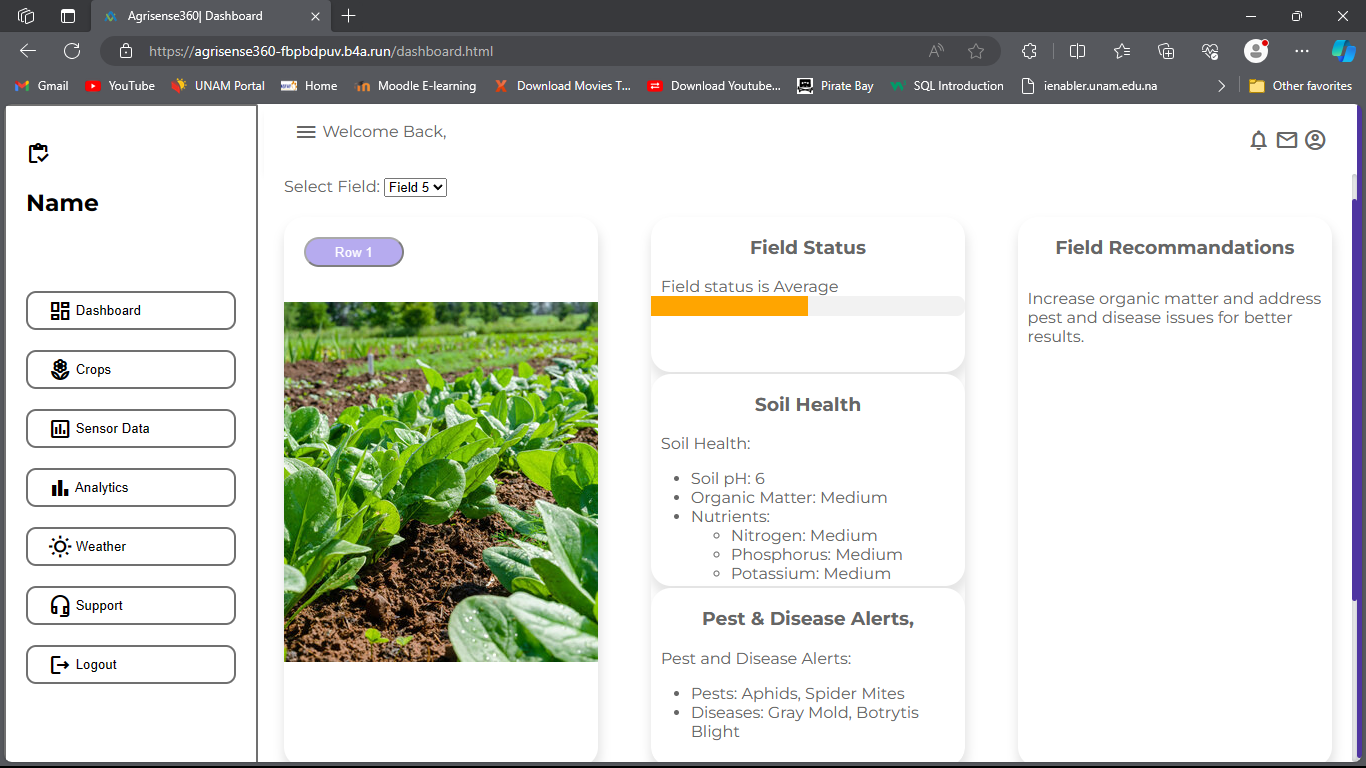Open a new browser tab
This screenshot has height=768, width=1366.
pyautogui.click(x=348, y=16)
